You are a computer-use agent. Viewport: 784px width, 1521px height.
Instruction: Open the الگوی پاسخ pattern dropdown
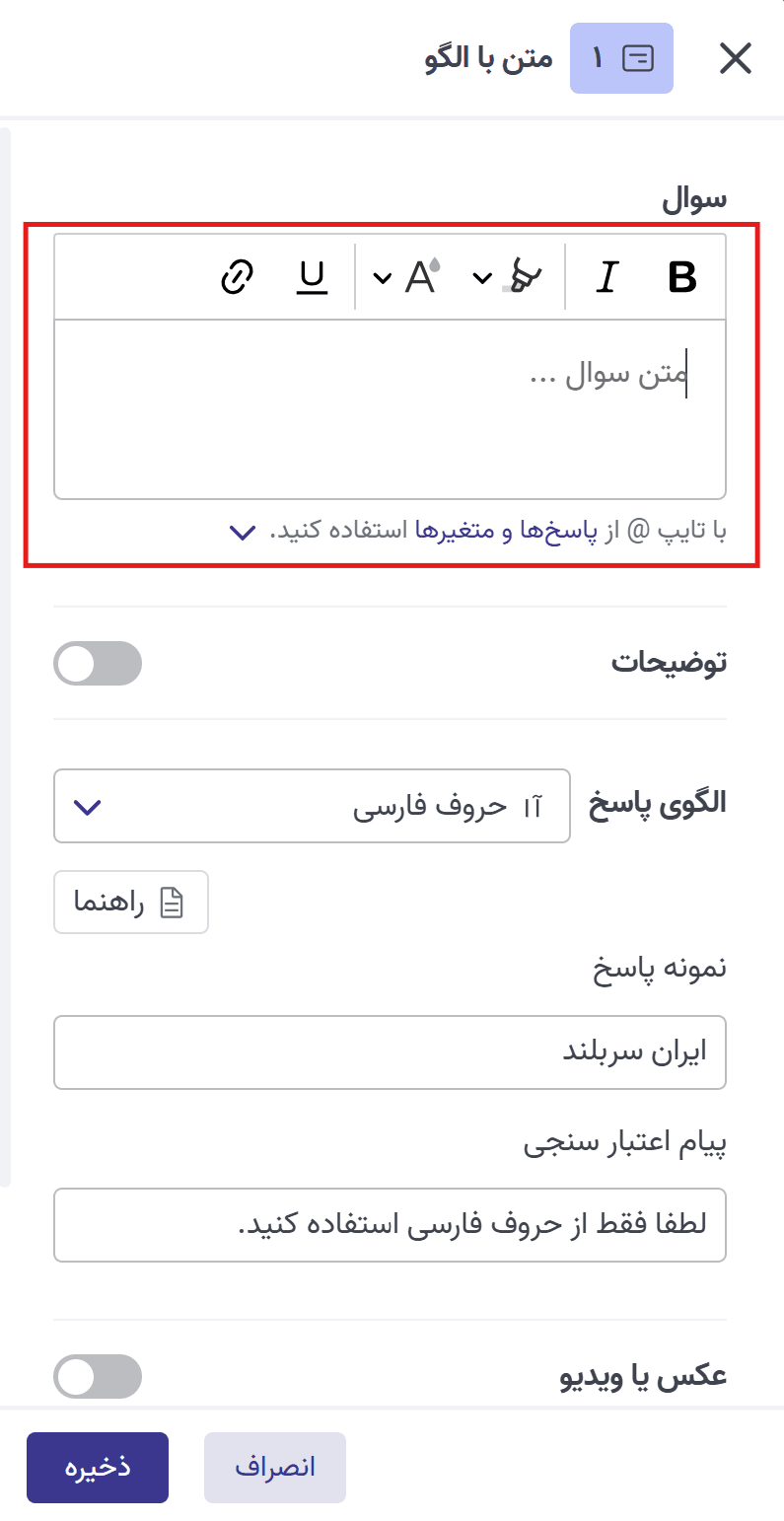312,806
